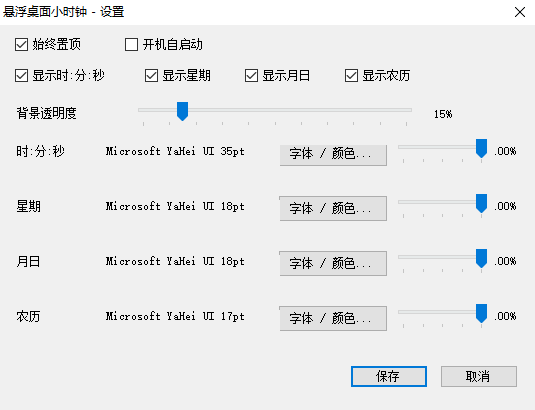Click the 背景透明度 slider thumb
Viewport: 535px width, 410px height.
[x=183, y=111]
